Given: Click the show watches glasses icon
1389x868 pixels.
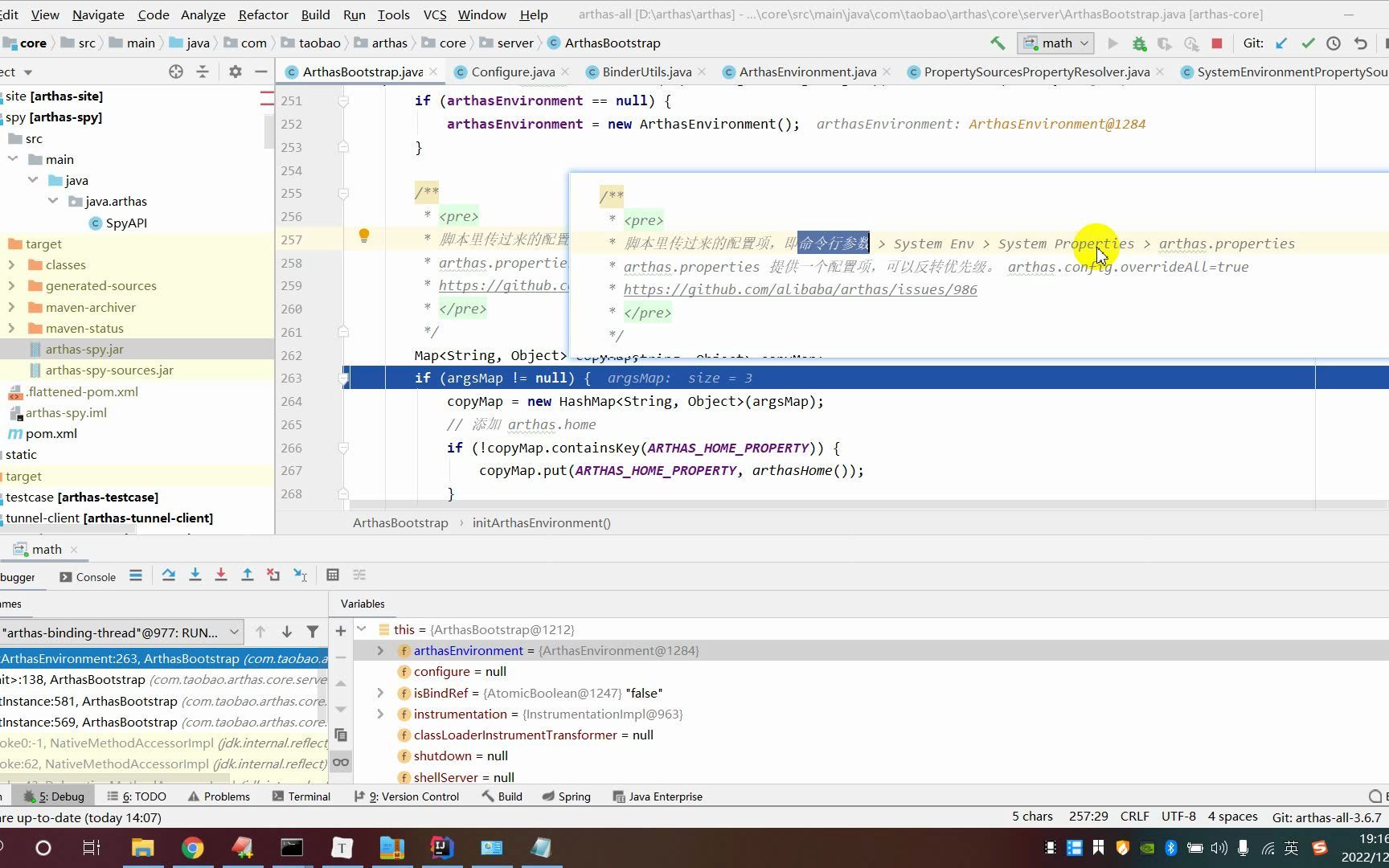Looking at the screenshot, I should 341,762.
